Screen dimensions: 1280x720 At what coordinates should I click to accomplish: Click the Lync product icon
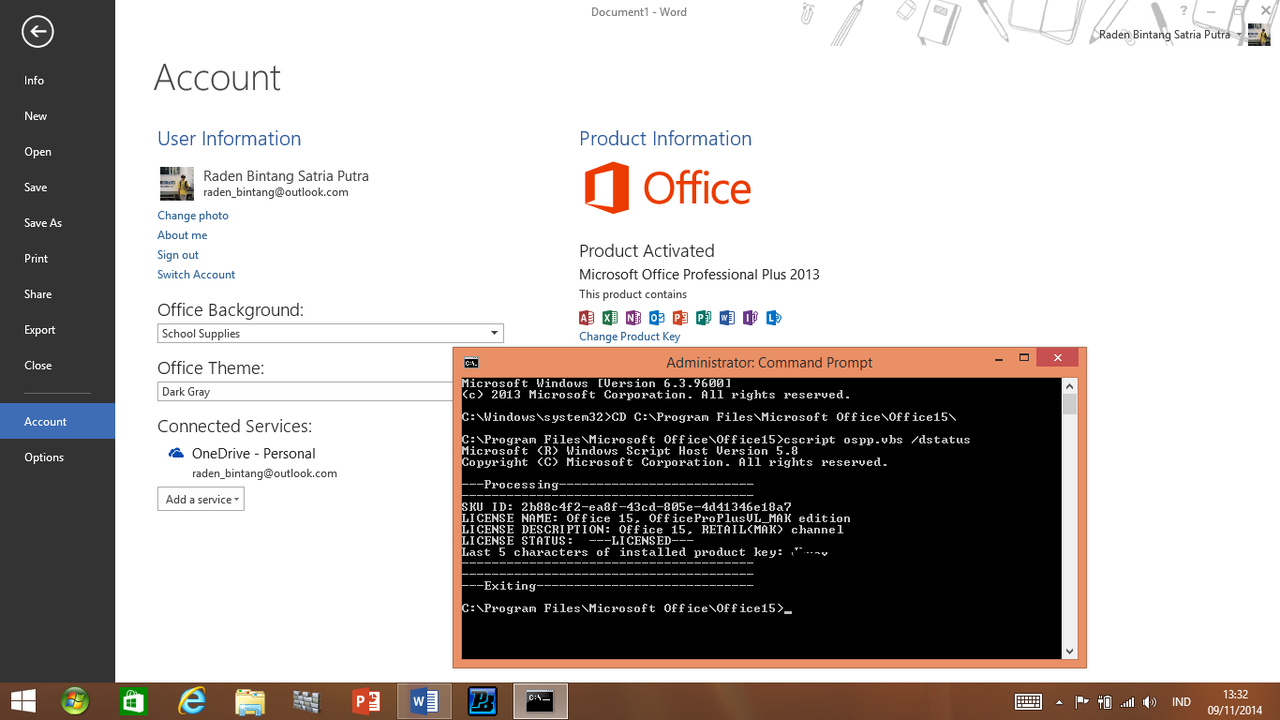click(x=773, y=318)
